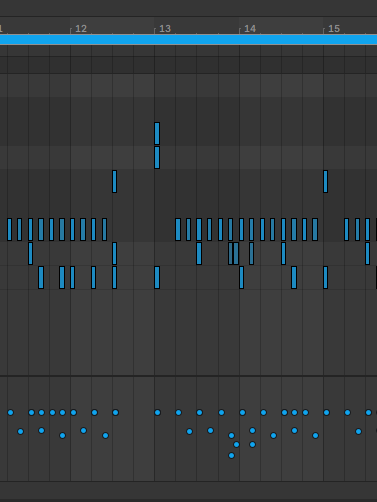
Task: Select the bottom-row note at bar 13
Action: (x=157, y=277)
